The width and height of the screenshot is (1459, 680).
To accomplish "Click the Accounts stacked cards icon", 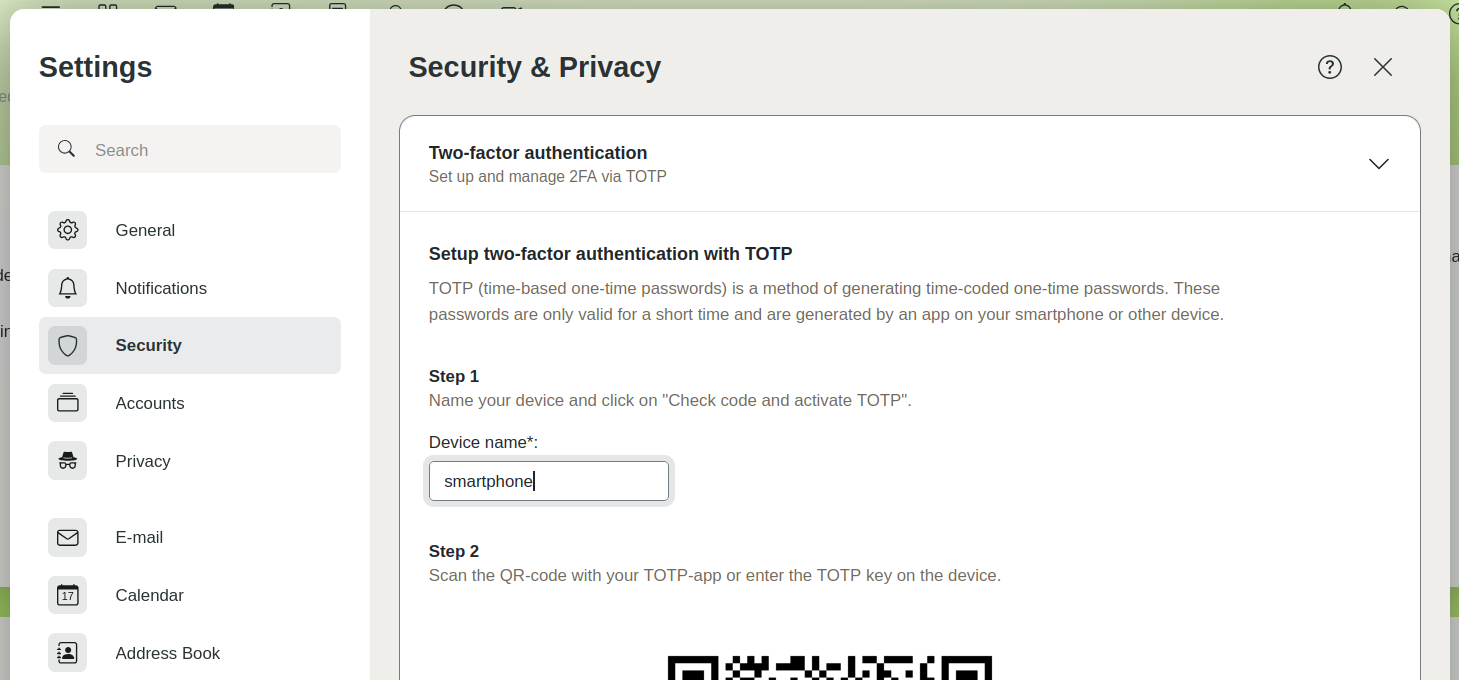I will click(68, 403).
